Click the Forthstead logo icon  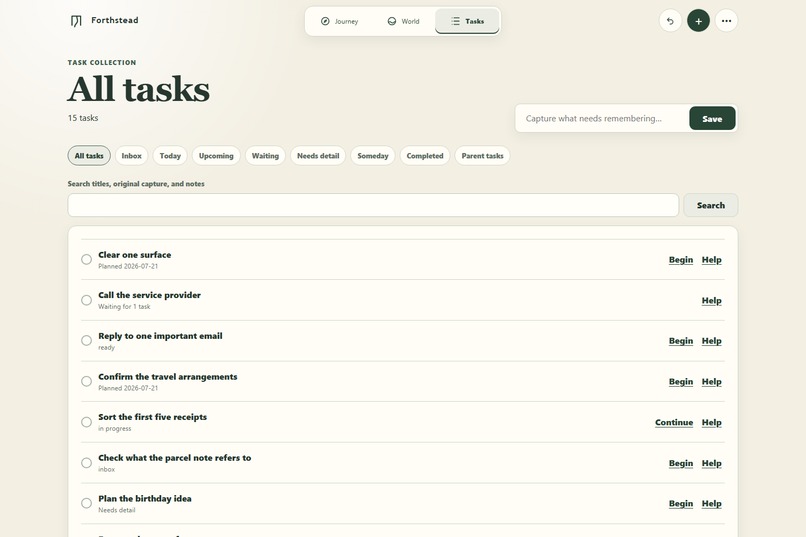tap(76, 21)
